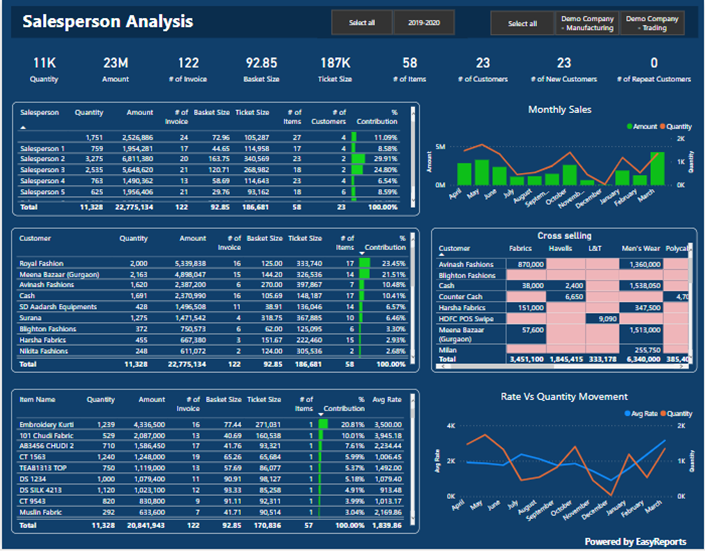
Task: Click Avinash Fashions in customer table
Action: (x=46, y=285)
